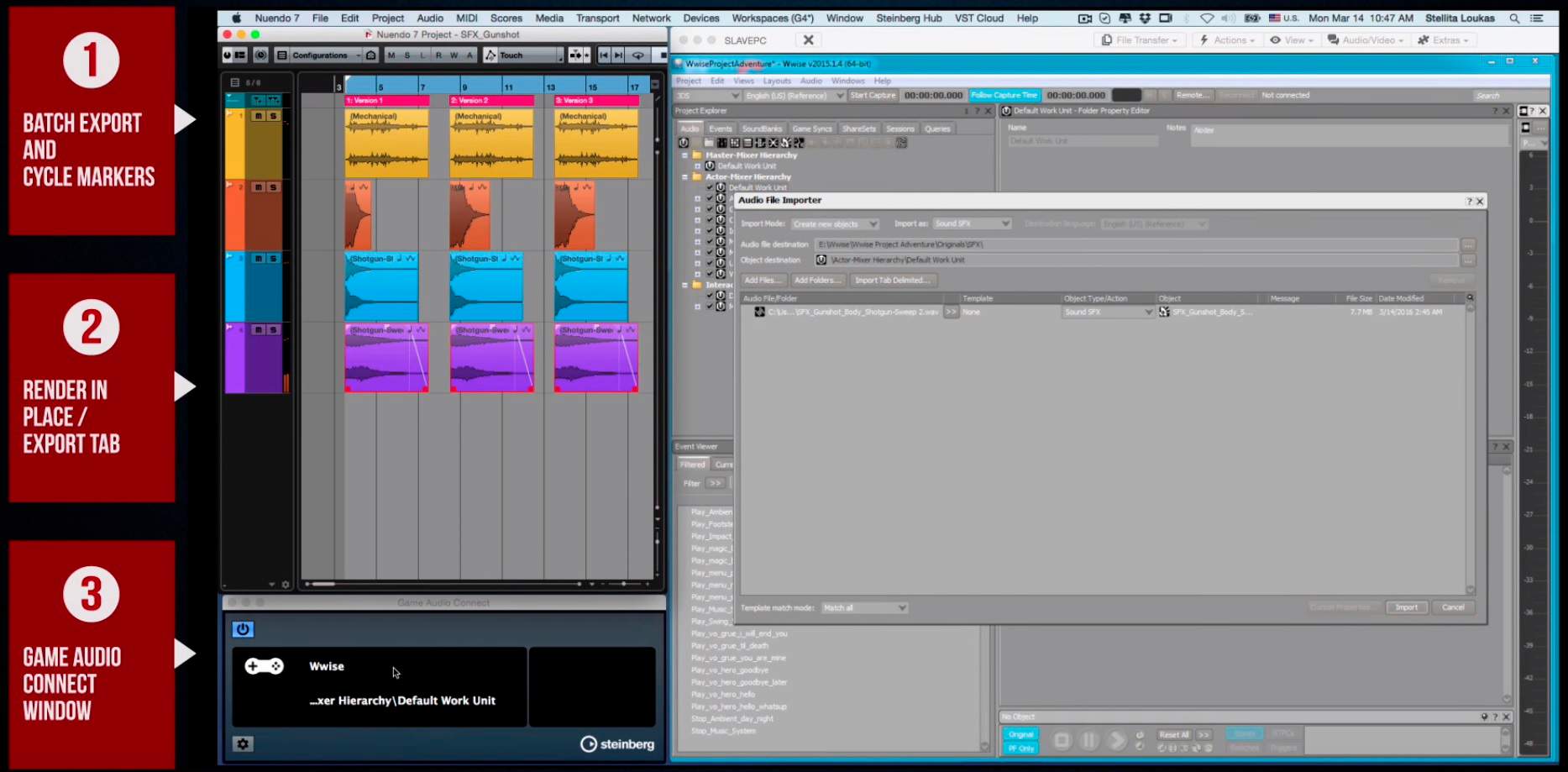
Task: Open Template match mode dropdown
Action: (x=864, y=608)
